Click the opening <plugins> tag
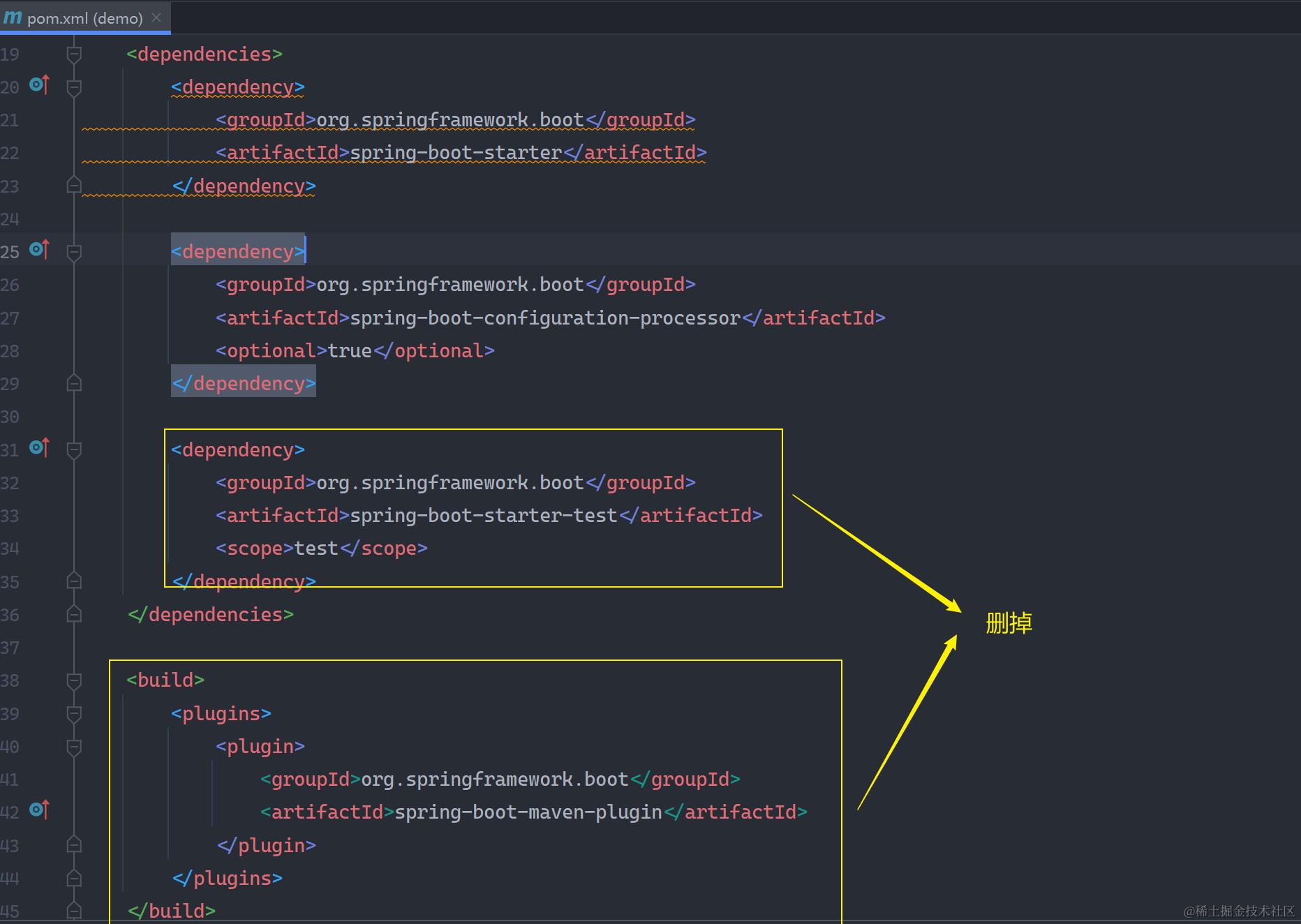This screenshot has height=924, width=1301. [x=221, y=714]
